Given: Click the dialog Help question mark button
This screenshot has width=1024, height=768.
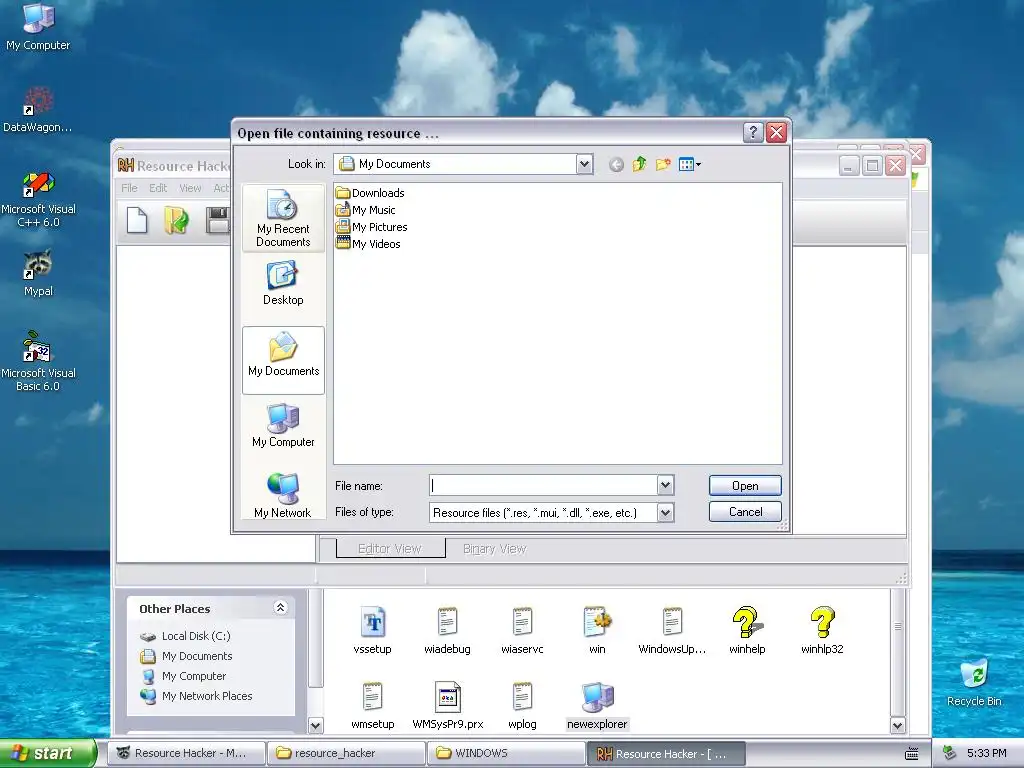Looking at the screenshot, I should pyautogui.click(x=753, y=133).
